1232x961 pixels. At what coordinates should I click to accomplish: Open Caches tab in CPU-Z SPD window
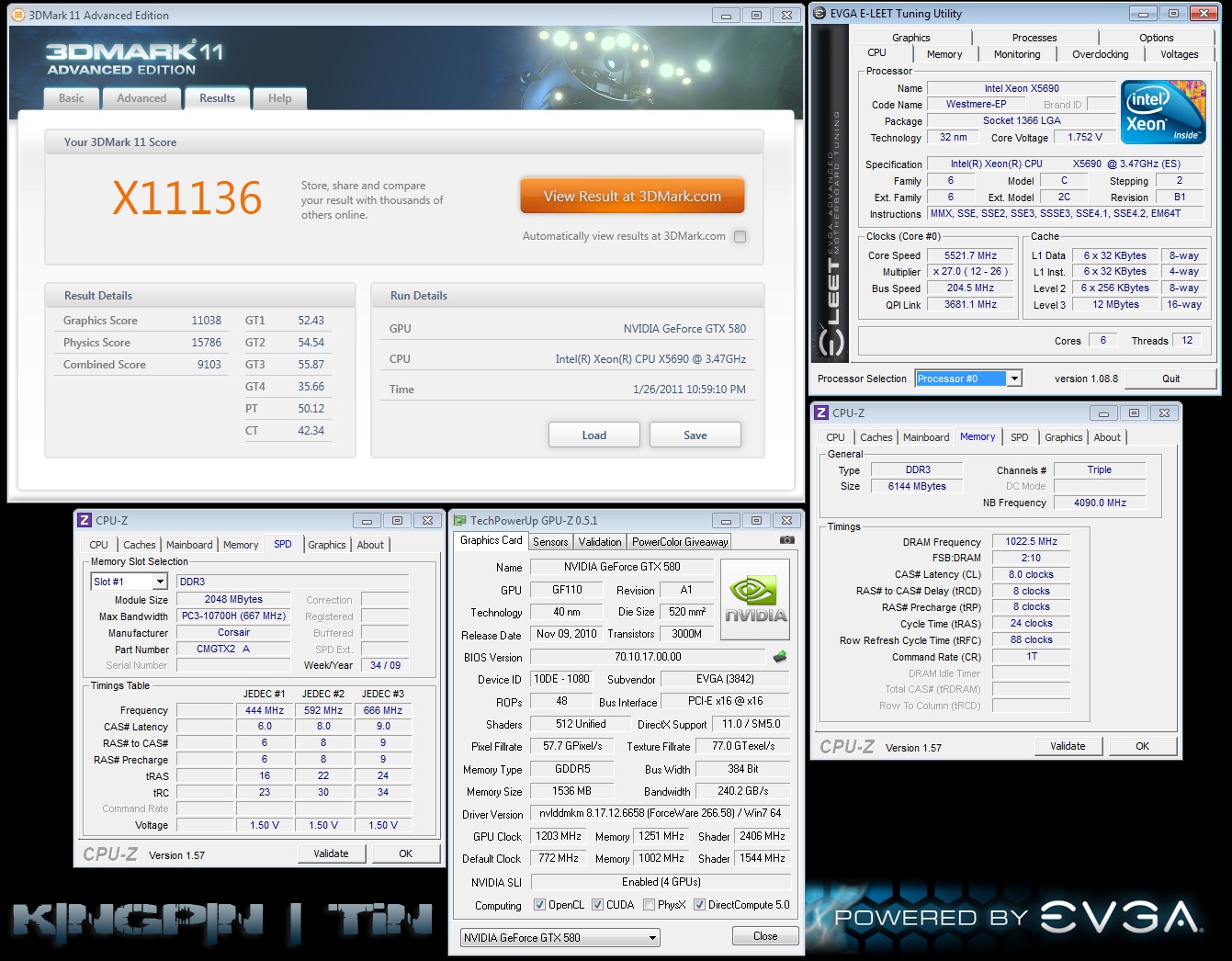tap(140, 545)
